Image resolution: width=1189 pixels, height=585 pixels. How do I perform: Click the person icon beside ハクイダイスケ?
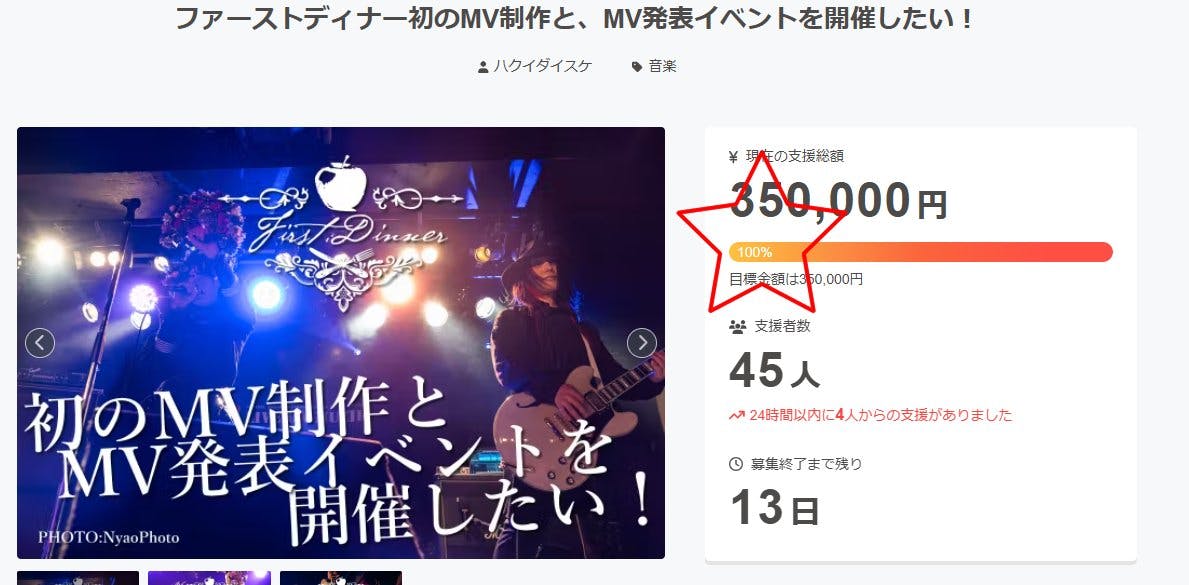[x=483, y=68]
